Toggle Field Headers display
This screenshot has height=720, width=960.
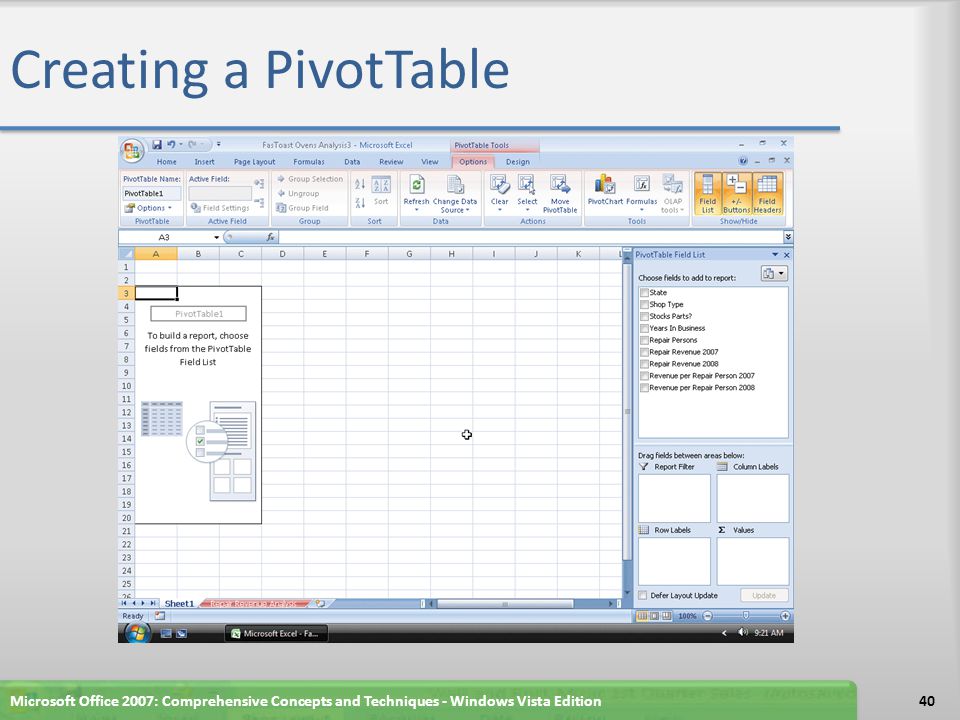[x=767, y=193]
